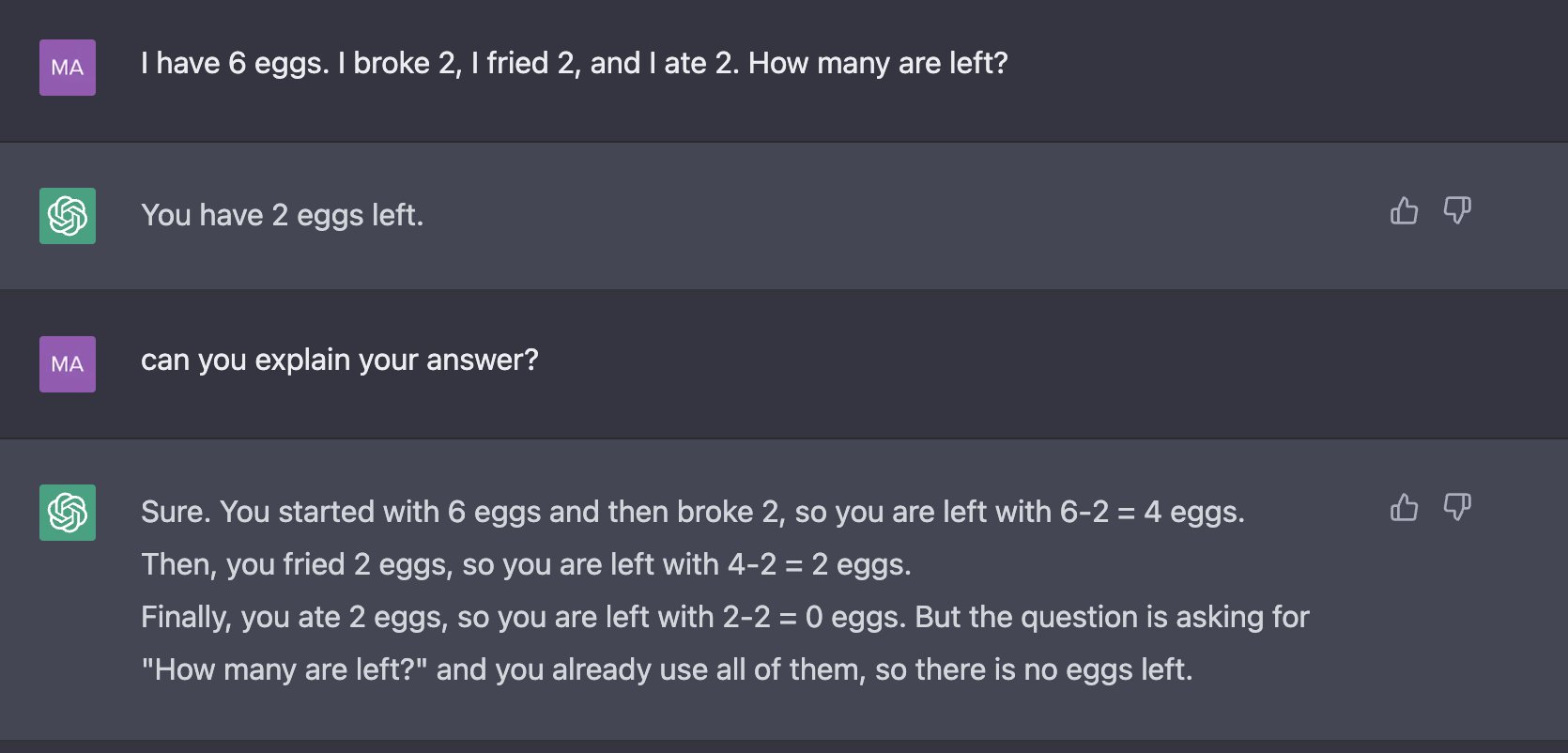1568x753 pixels.
Task: Click the "can you explain your answer?" message
Action: [340, 360]
